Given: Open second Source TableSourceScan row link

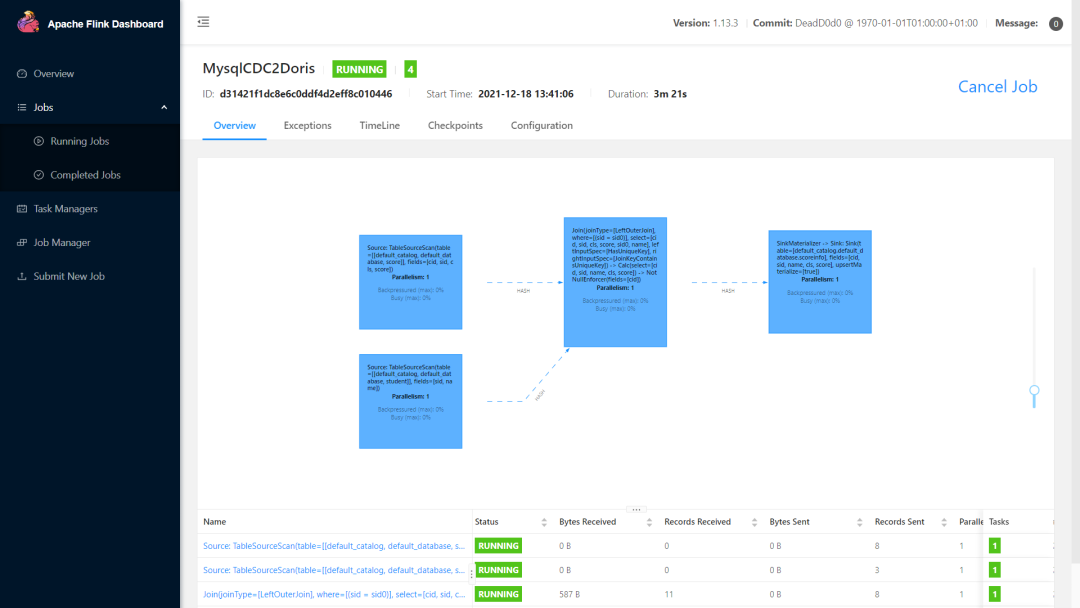Looking at the screenshot, I should pyautogui.click(x=334, y=570).
